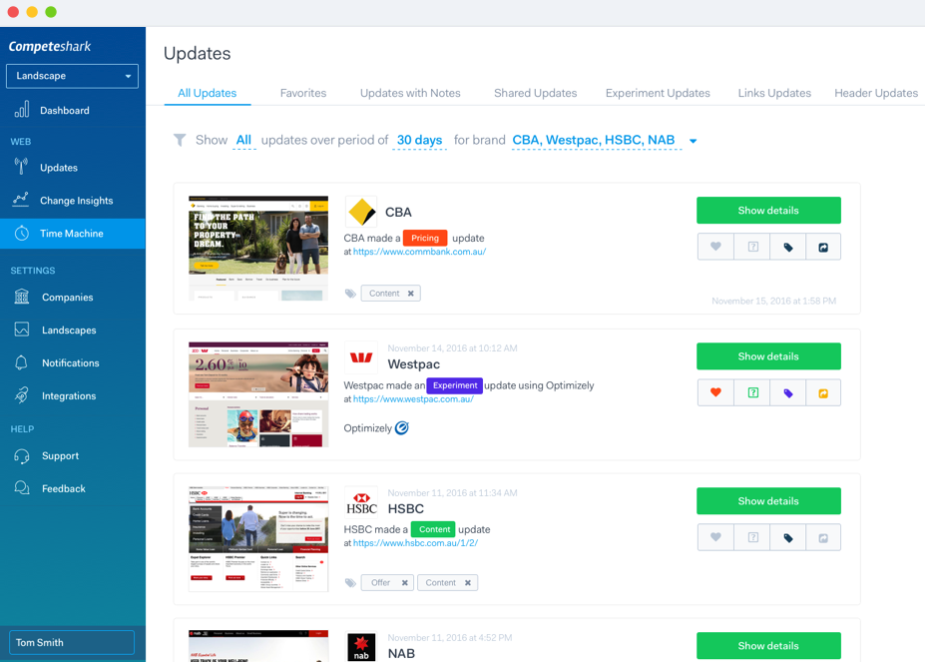
Task: Show details for the Westpac update
Action: click(x=768, y=356)
